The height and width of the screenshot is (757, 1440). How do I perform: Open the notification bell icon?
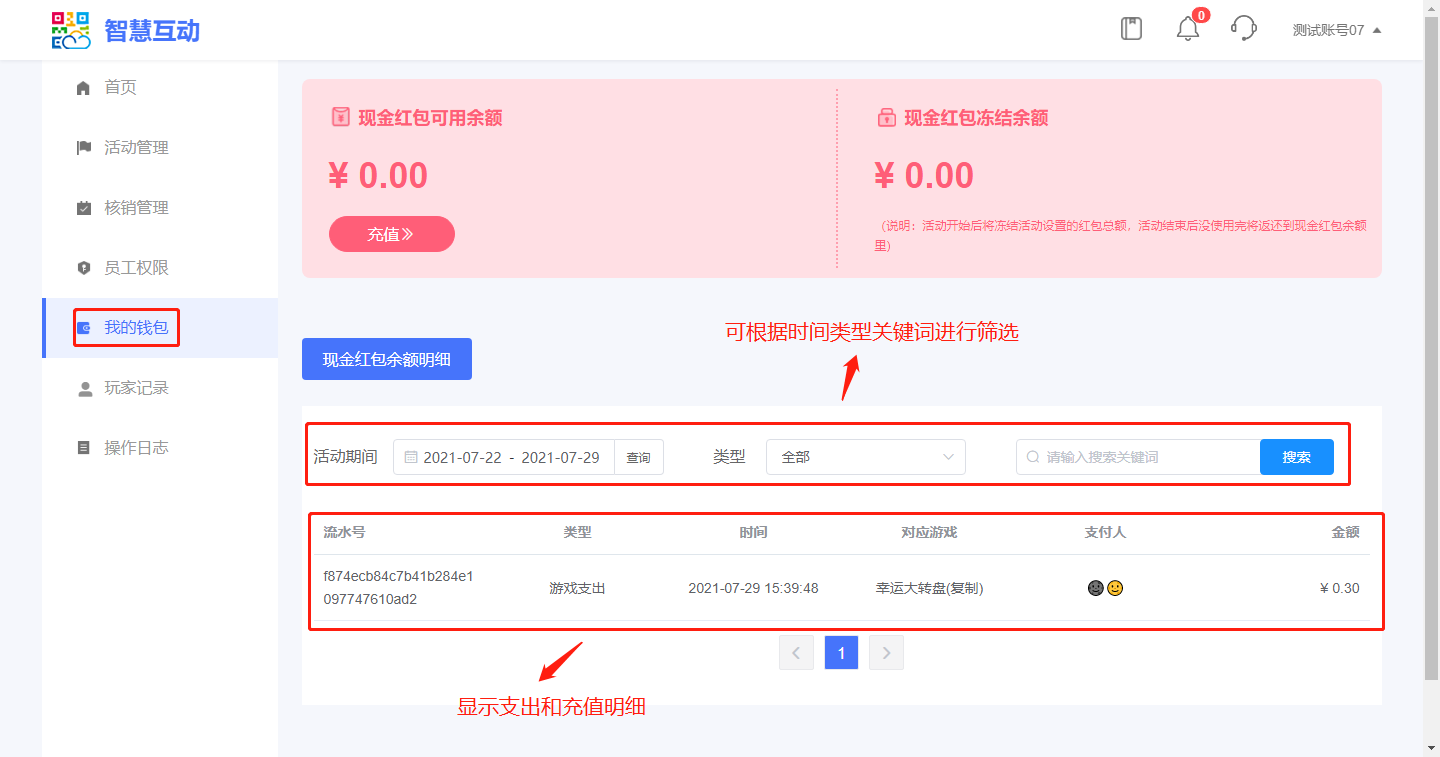point(1188,29)
